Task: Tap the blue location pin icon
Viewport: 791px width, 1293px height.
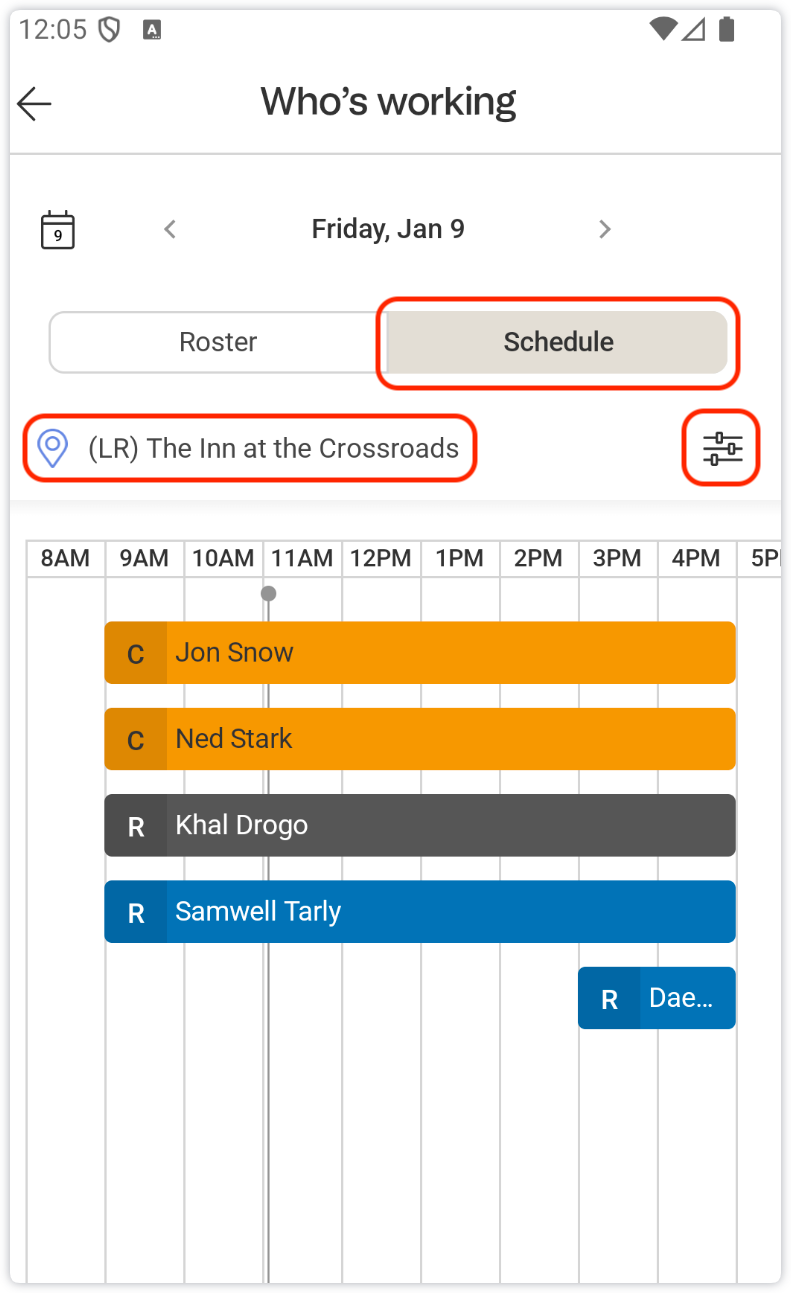Action: pyautogui.click(x=52, y=448)
